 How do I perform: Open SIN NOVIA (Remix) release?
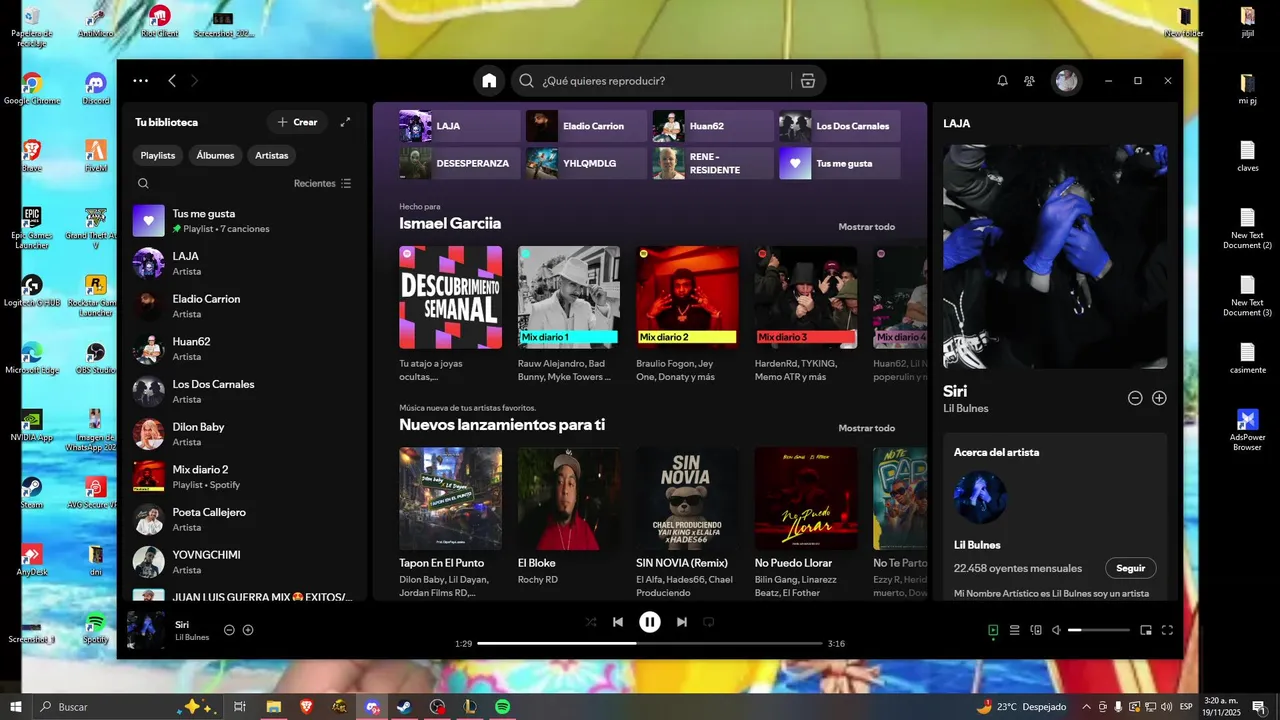click(x=687, y=522)
